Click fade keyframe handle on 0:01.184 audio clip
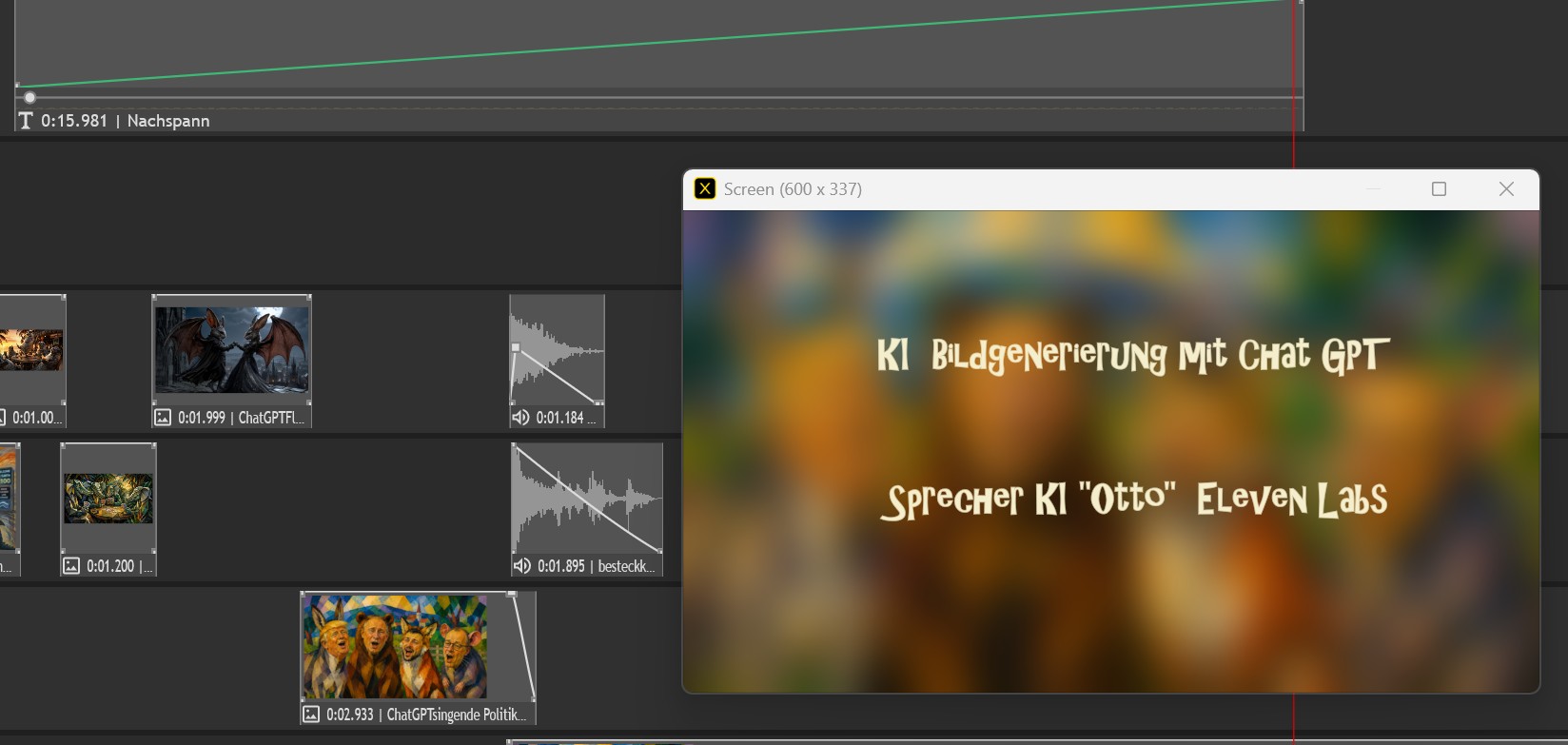 [516, 347]
